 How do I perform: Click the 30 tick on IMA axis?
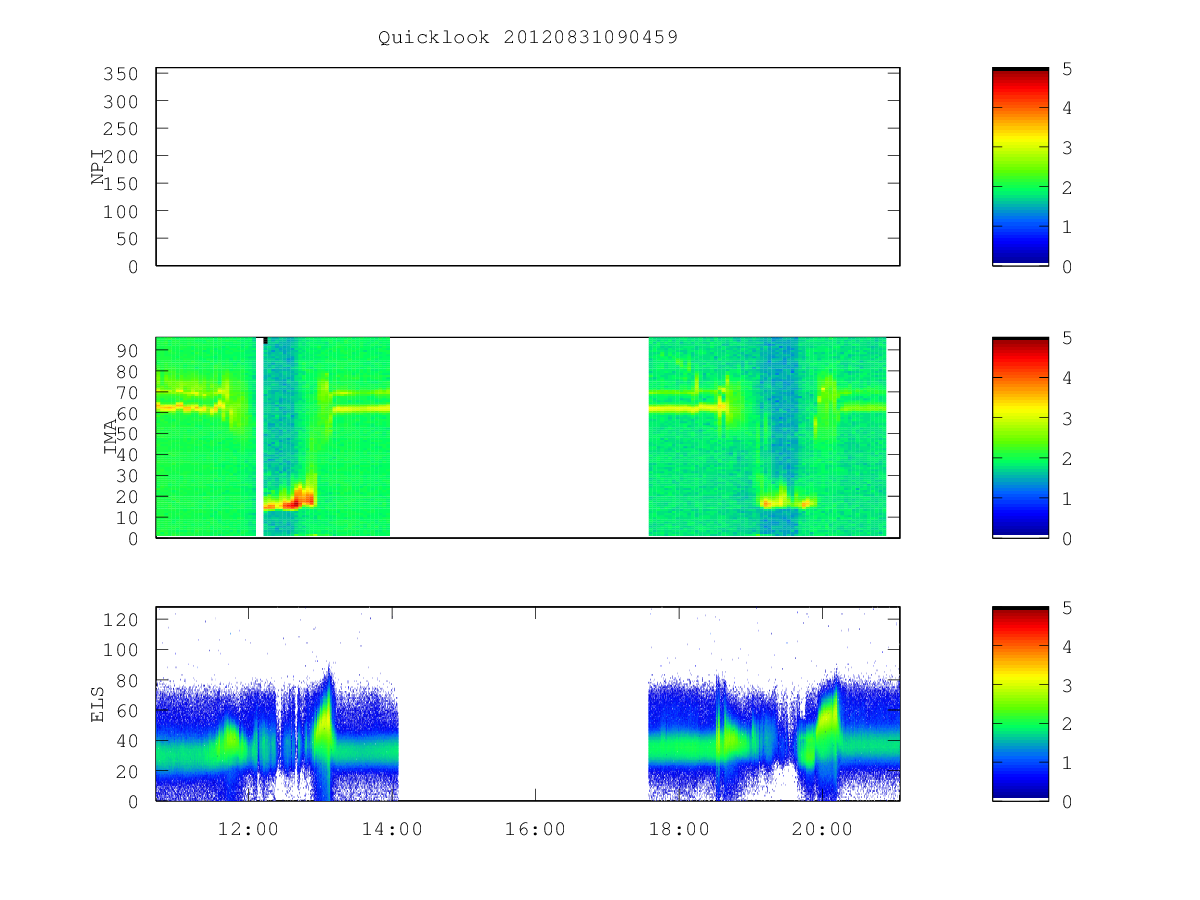129,476
